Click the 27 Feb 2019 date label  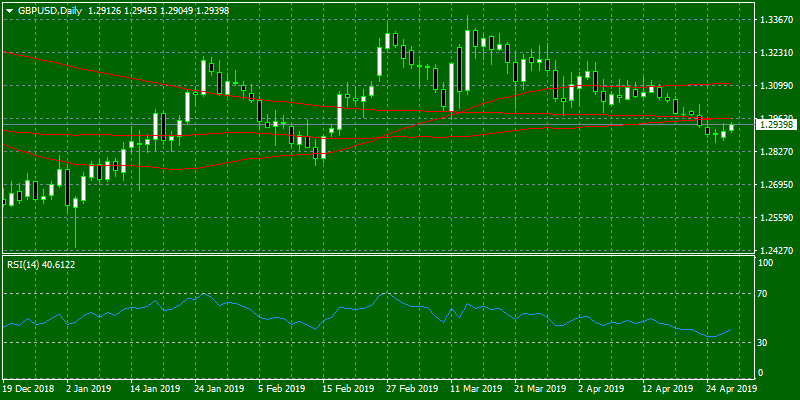click(411, 389)
